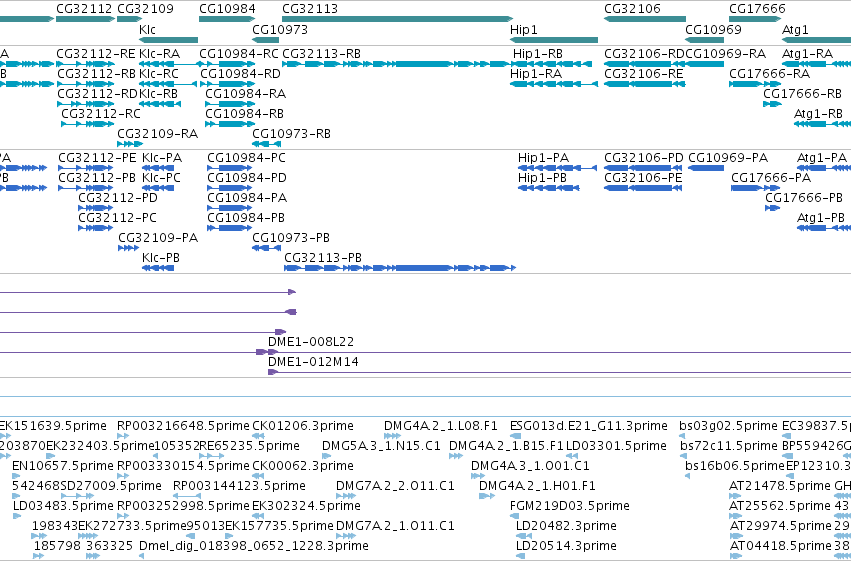Click transcript CG10984-RD
This screenshot has height=561, width=851.
click(240, 74)
